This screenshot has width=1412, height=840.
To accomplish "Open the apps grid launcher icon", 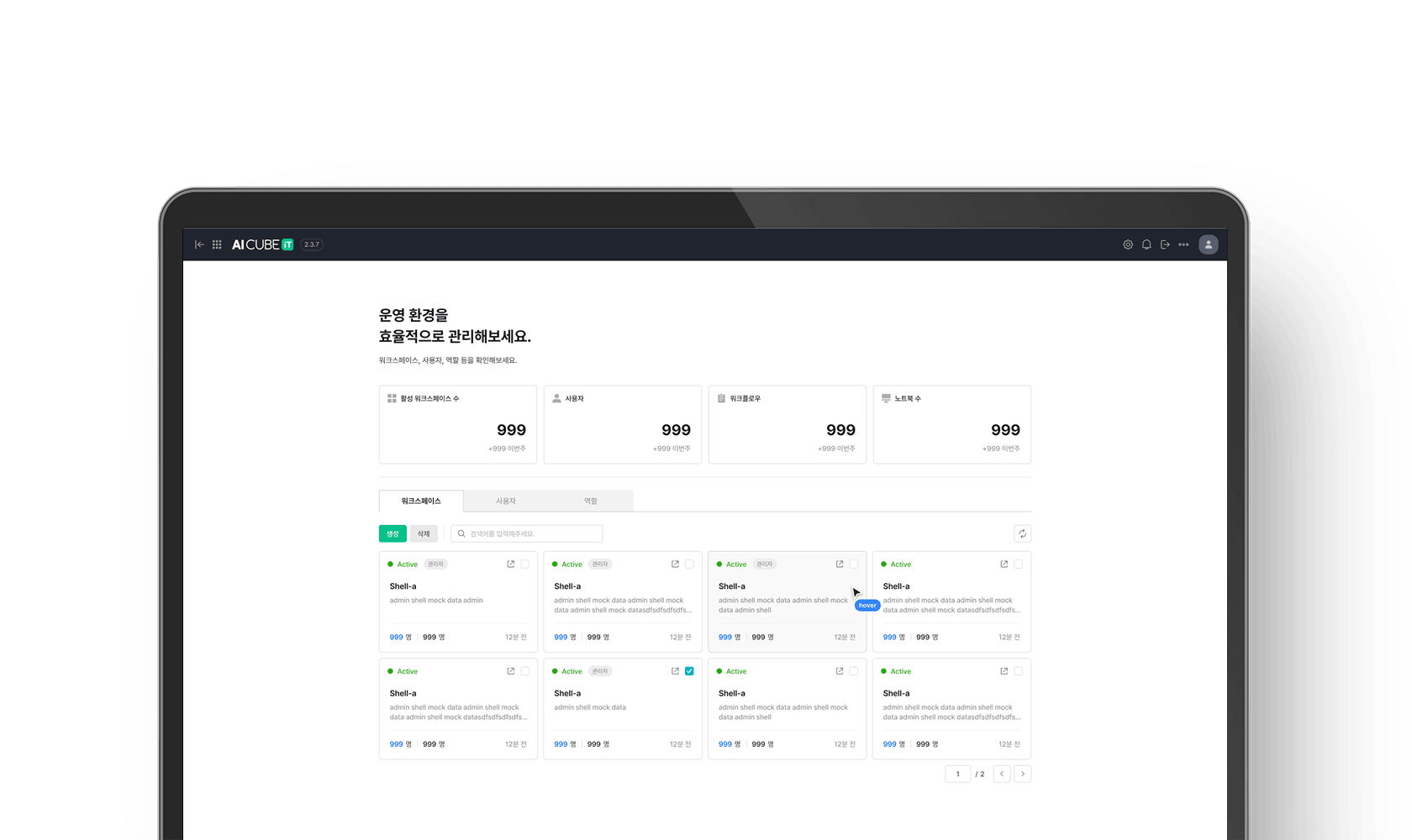I will tap(217, 244).
